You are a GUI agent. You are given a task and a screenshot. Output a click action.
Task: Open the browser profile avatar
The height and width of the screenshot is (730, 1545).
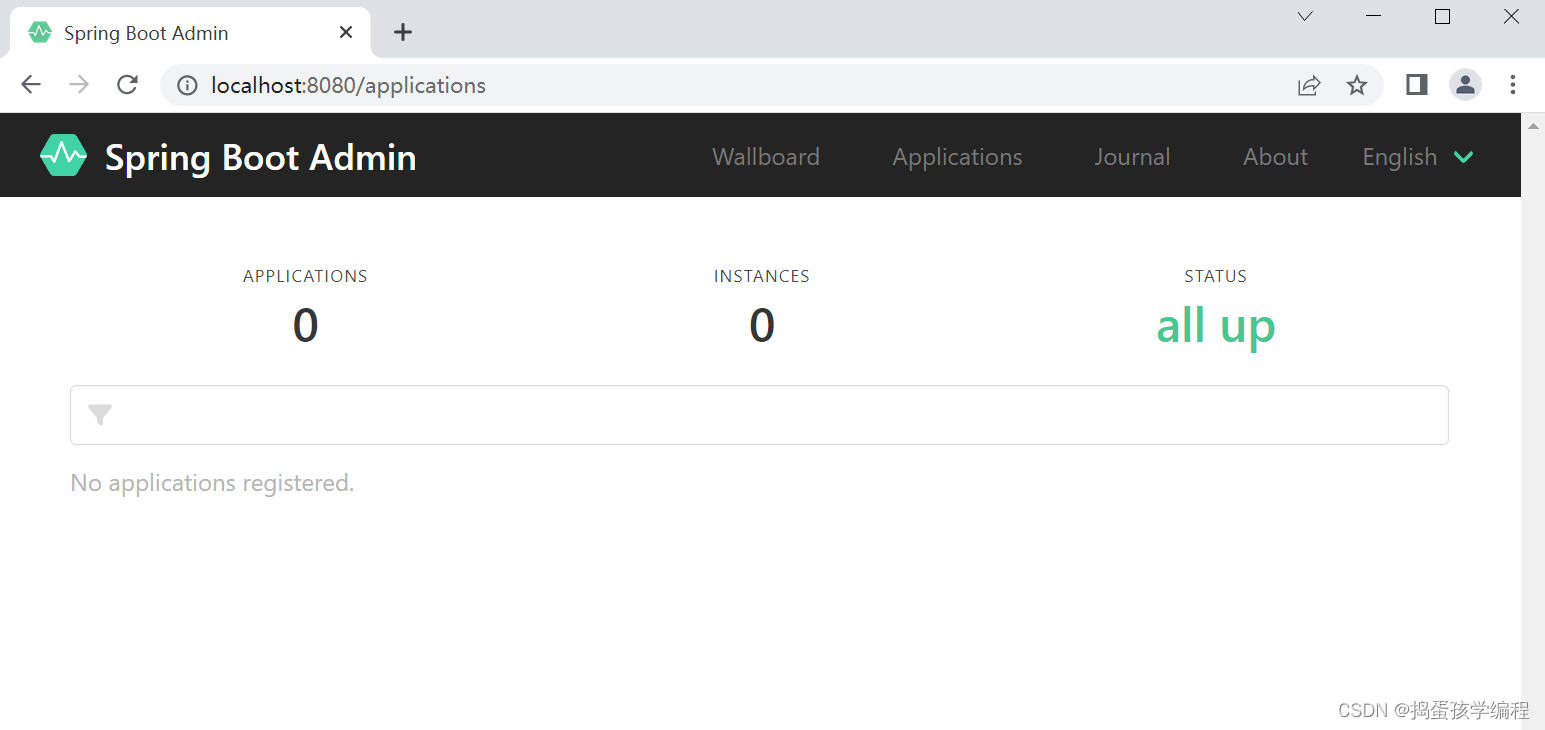[1465, 85]
